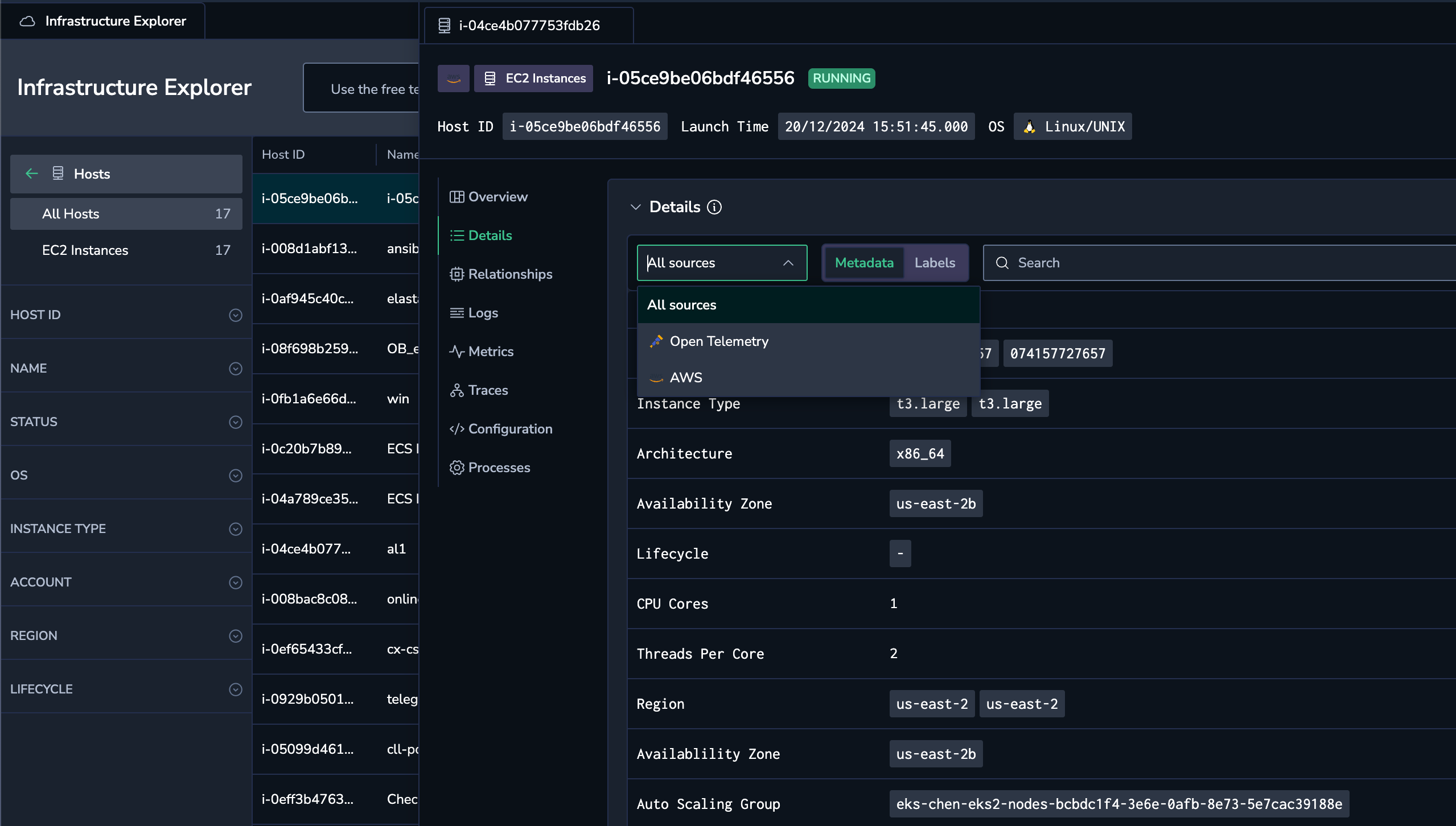This screenshot has width=1456, height=826.
Task: Open the Overview section
Action: (x=488, y=197)
